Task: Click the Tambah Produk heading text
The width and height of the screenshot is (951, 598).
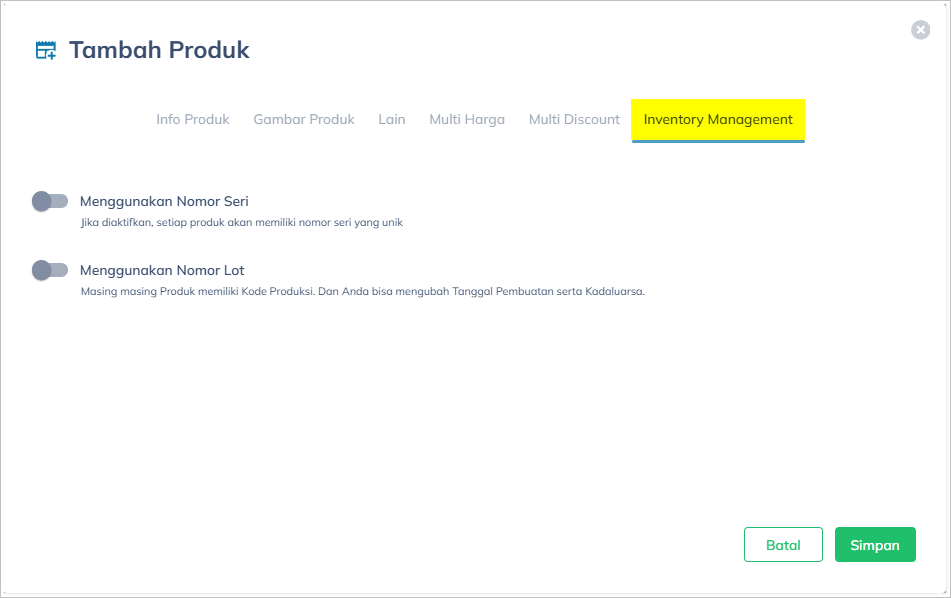Action: tap(159, 50)
